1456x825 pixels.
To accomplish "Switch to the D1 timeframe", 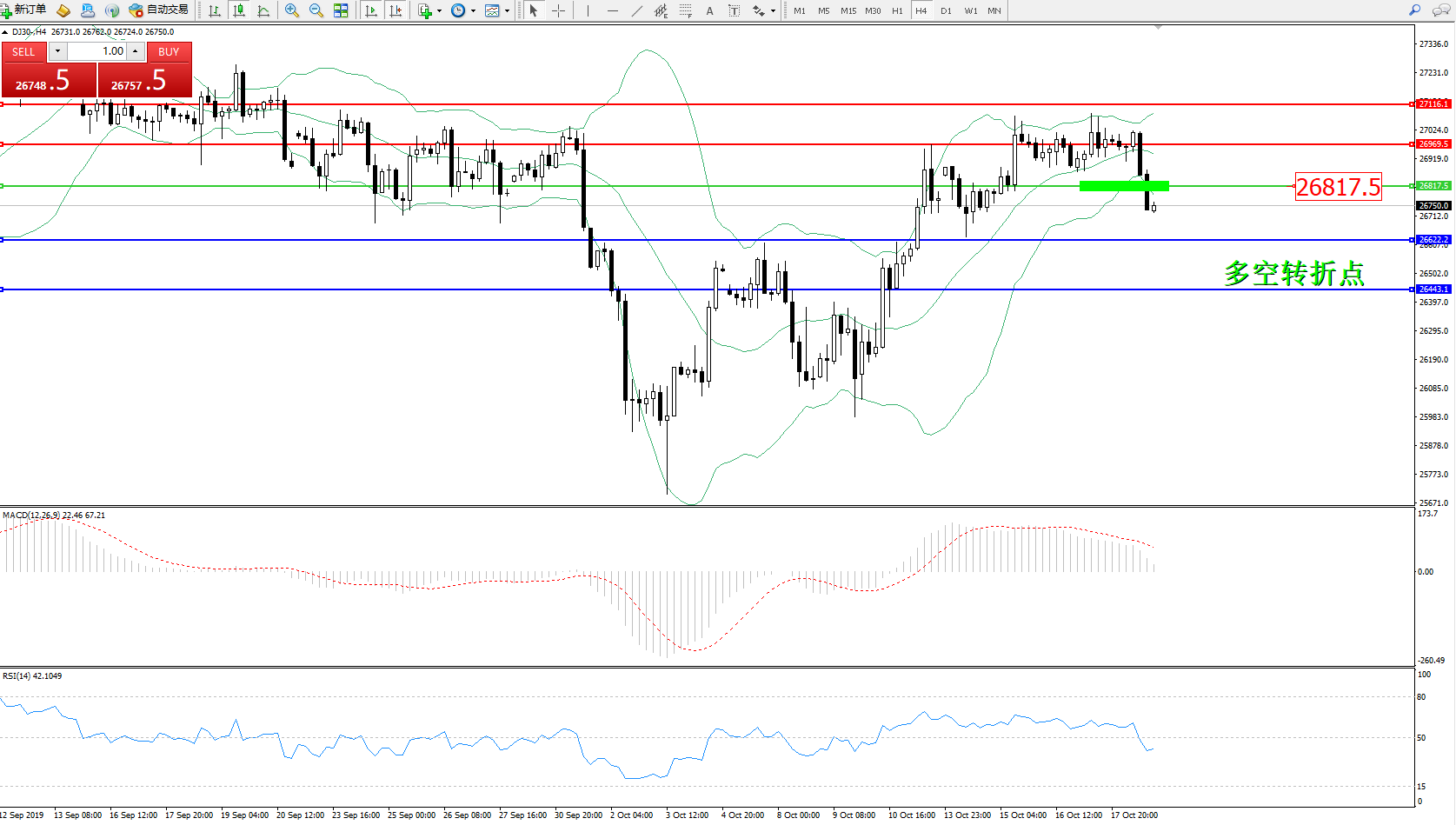I will pos(946,10).
